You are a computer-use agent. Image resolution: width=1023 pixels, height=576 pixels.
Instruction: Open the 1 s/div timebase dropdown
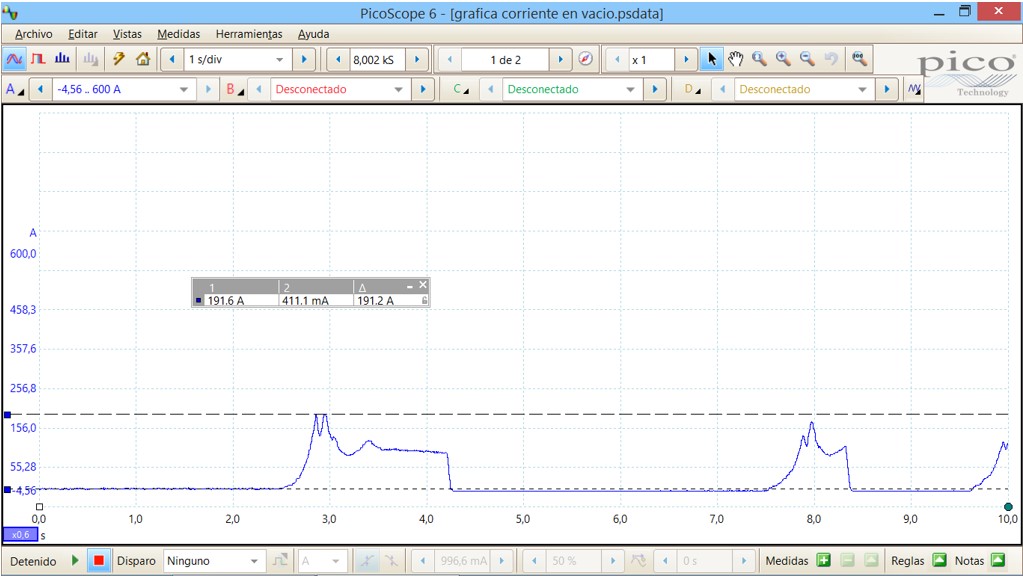pyautogui.click(x=279, y=59)
